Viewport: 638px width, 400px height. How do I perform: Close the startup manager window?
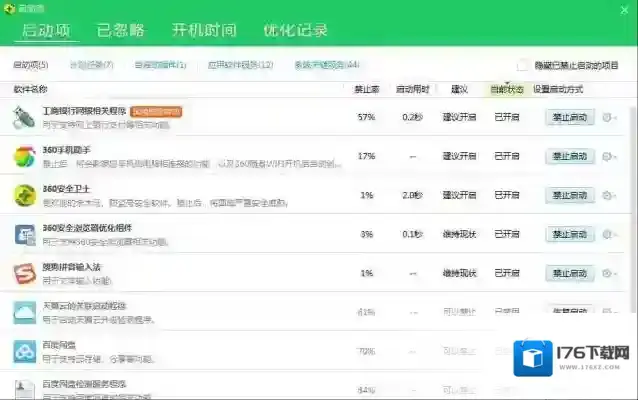point(624,10)
